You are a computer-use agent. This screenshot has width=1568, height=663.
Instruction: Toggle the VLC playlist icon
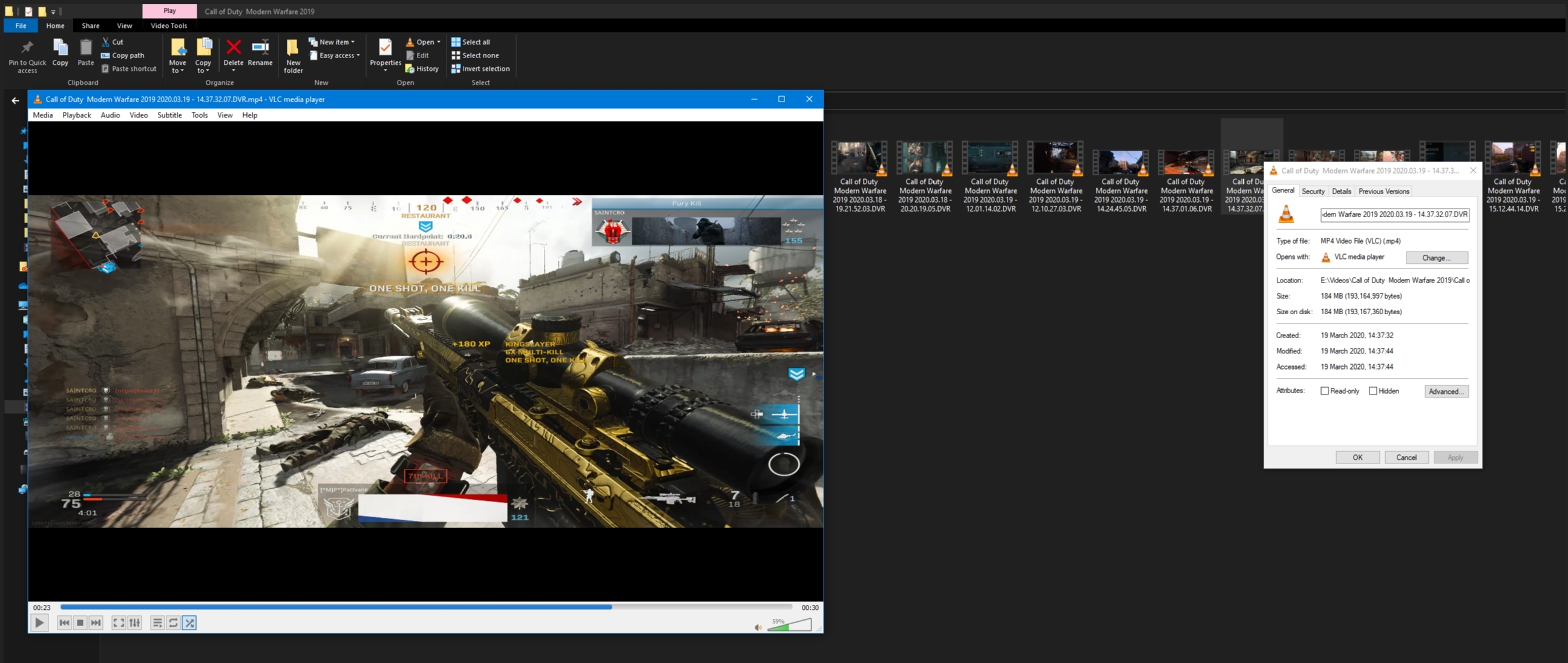point(157,623)
